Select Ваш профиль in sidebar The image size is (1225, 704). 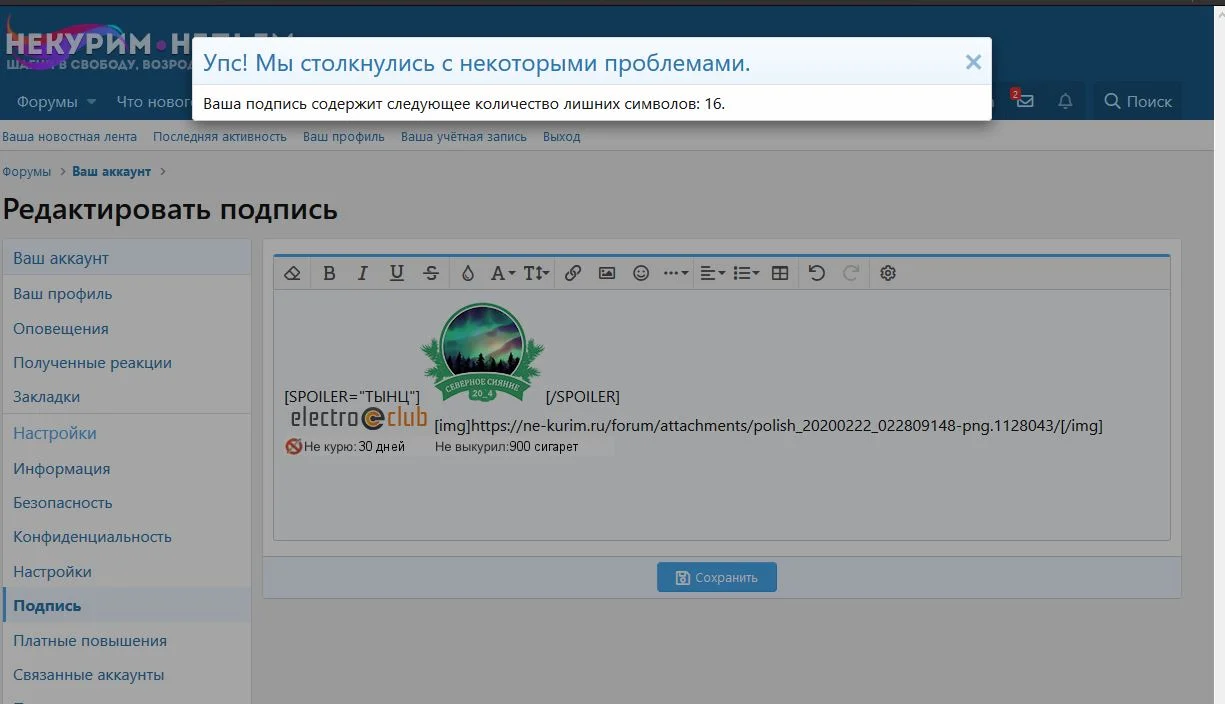pos(127,294)
